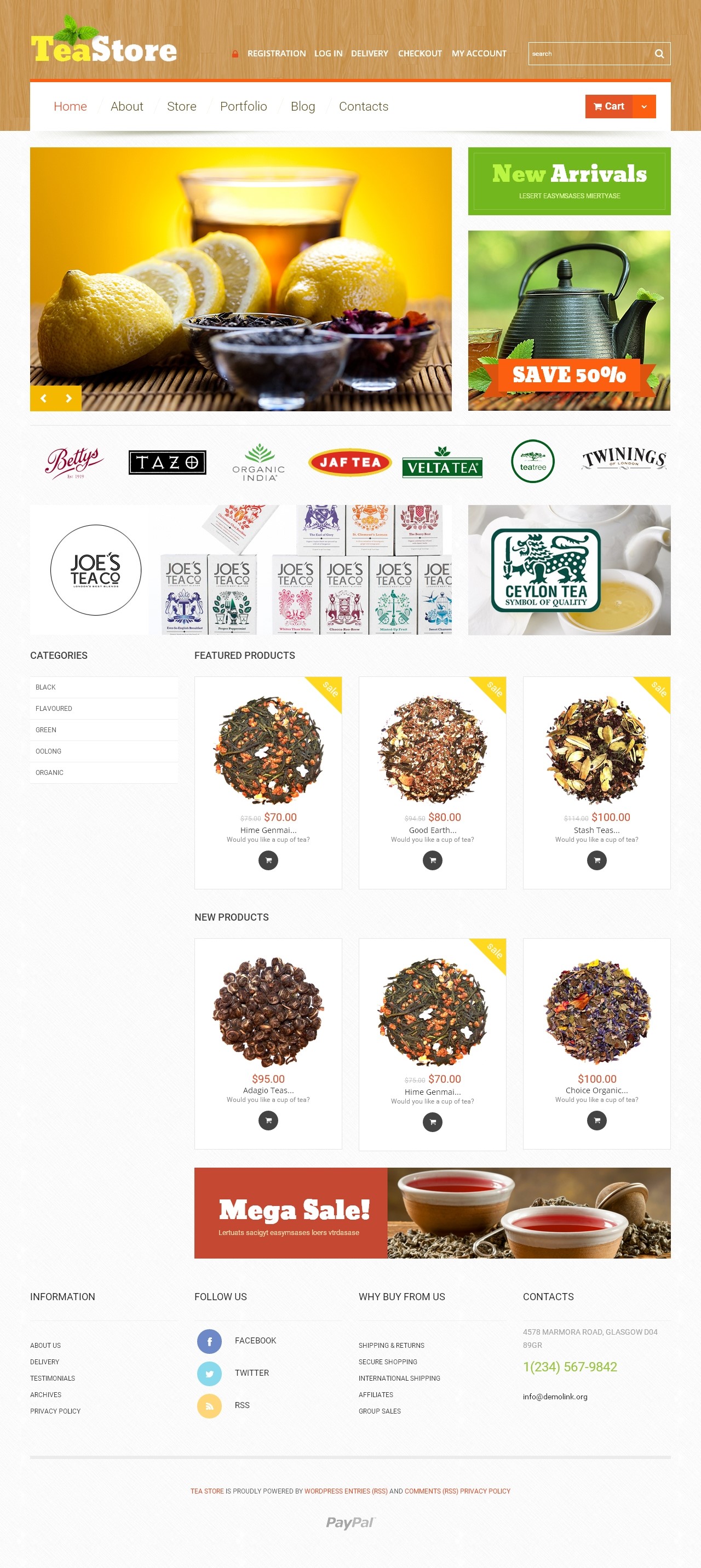Open the Portfolio menu item
The image size is (701, 1568).
click(243, 106)
